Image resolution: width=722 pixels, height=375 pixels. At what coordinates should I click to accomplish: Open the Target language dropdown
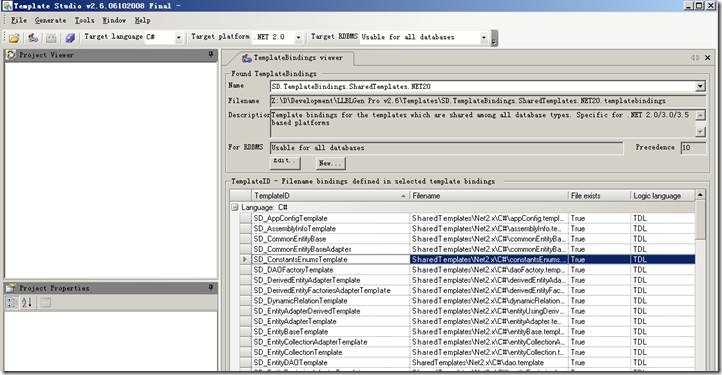coord(179,37)
